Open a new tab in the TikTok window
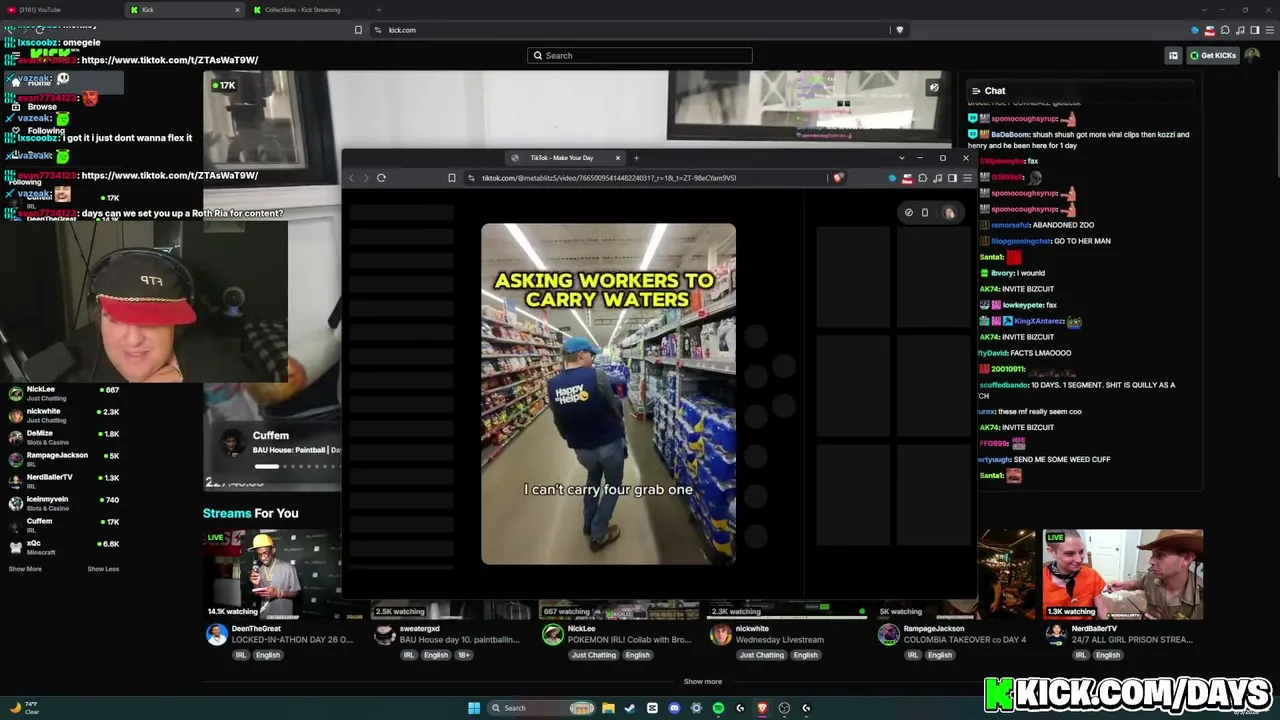The image size is (1280, 720). pyautogui.click(x=636, y=157)
